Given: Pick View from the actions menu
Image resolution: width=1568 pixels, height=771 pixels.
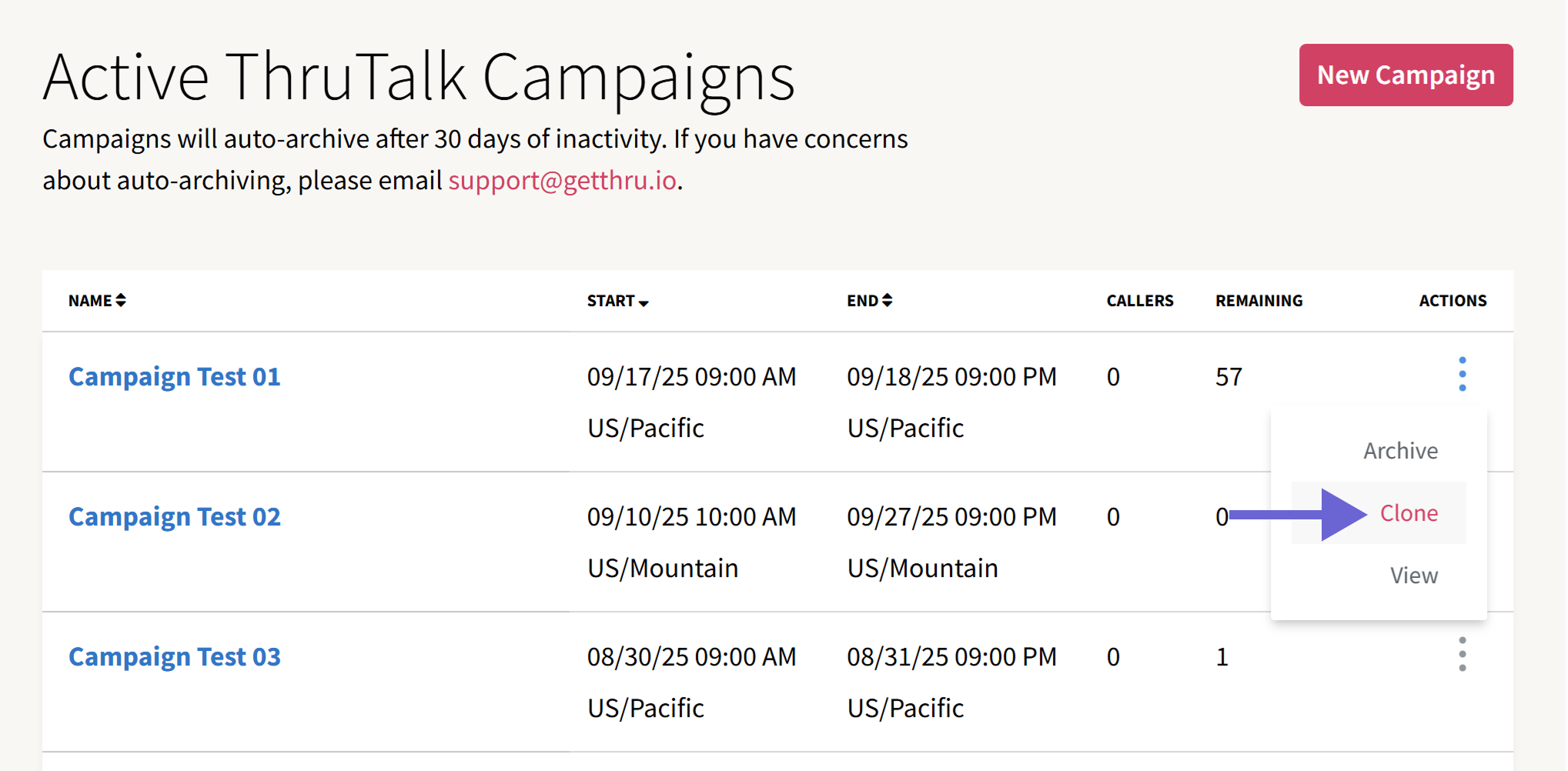Looking at the screenshot, I should pyautogui.click(x=1413, y=576).
